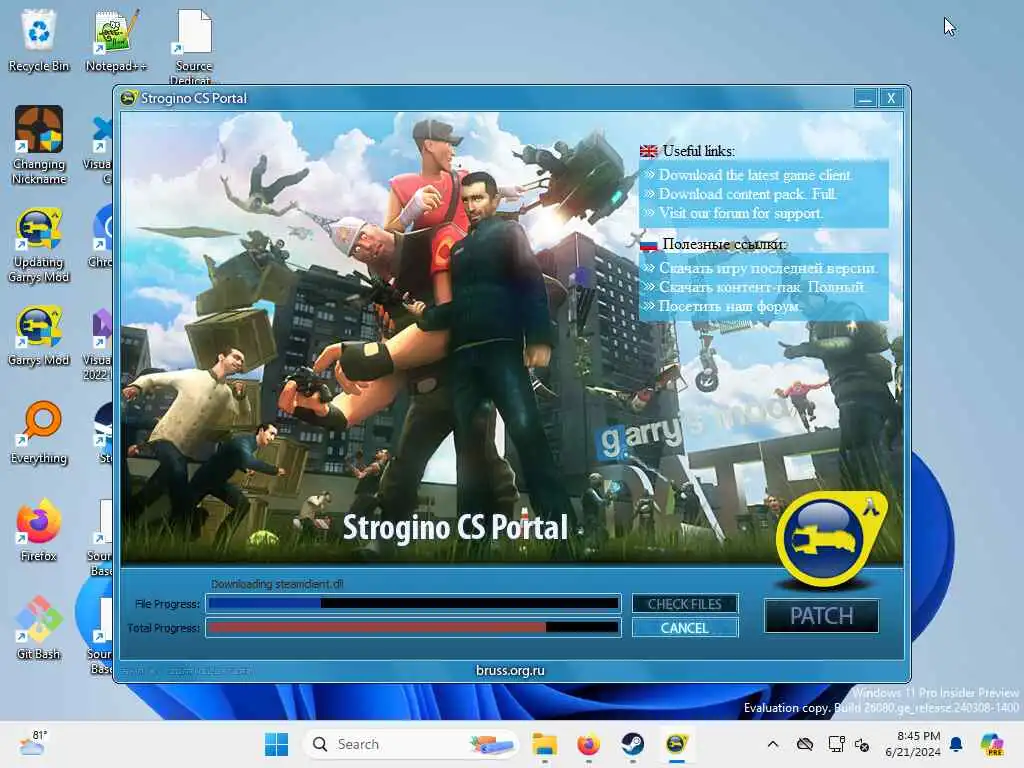Open Скачать контент-пак Полный link
The height and width of the screenshot is (768, 1024).
pos(761,287)
